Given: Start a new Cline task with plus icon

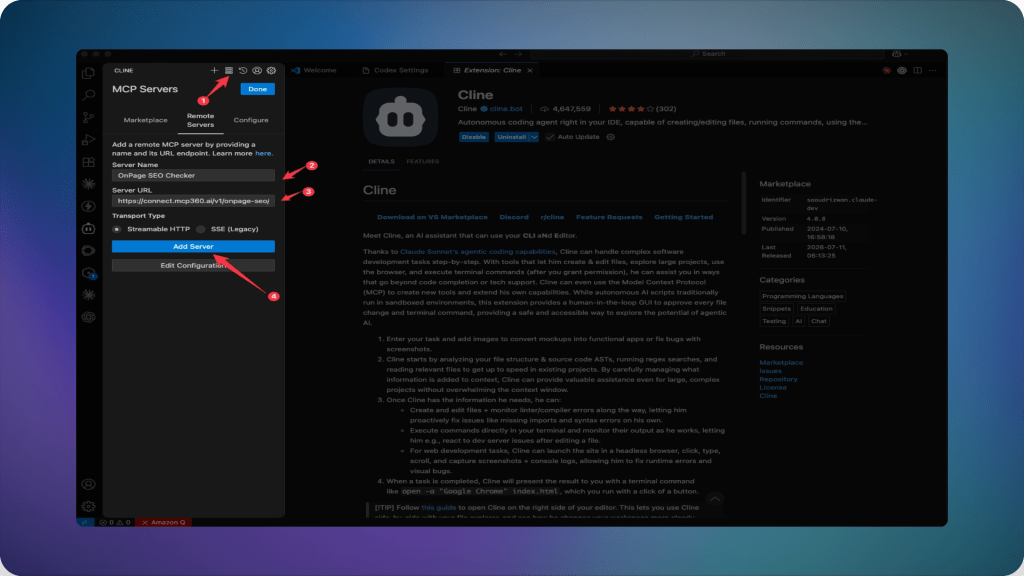Looking at the screenshot, I should click(x=214, y=70).
